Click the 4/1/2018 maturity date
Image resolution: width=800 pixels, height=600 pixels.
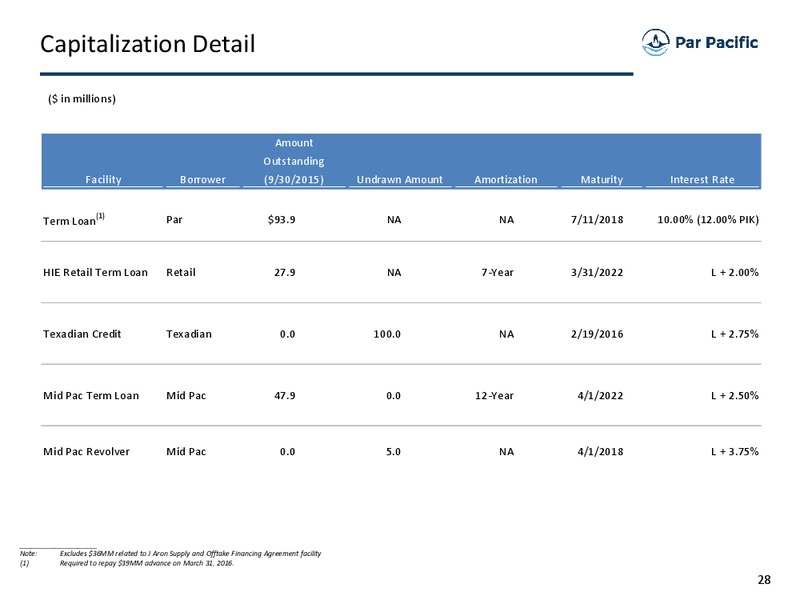600,452
